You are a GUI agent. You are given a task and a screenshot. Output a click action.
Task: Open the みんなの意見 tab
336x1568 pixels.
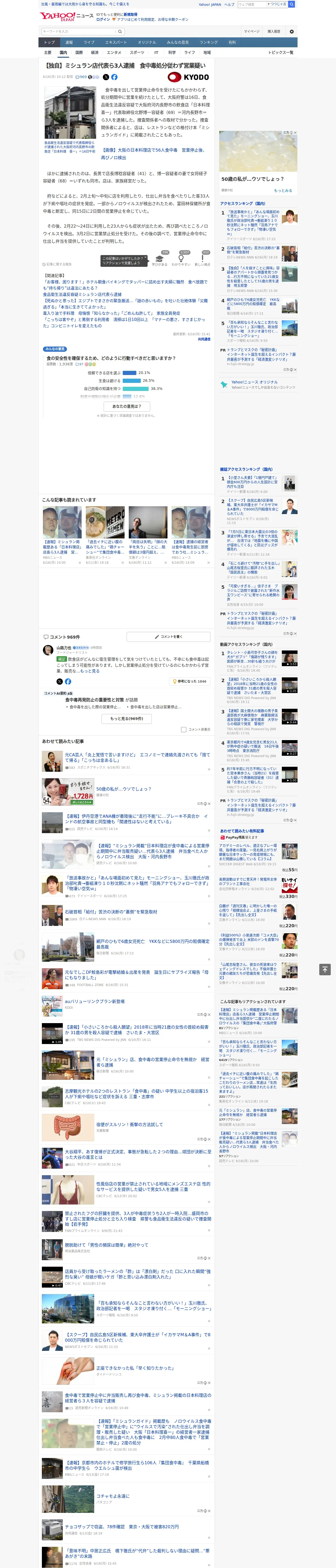[177, 43]
